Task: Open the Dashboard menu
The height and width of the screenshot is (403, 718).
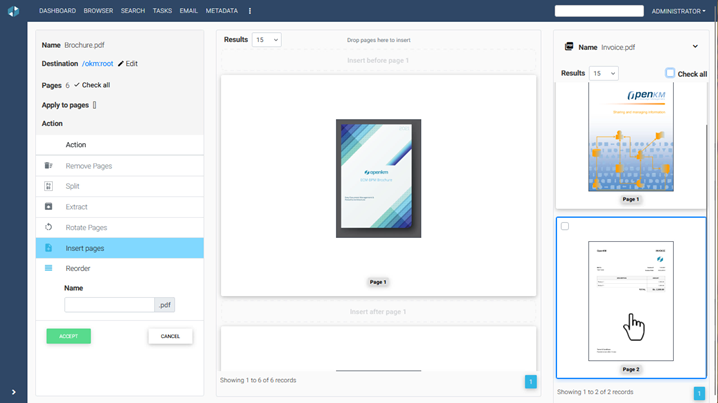Action: pos(57,11)
